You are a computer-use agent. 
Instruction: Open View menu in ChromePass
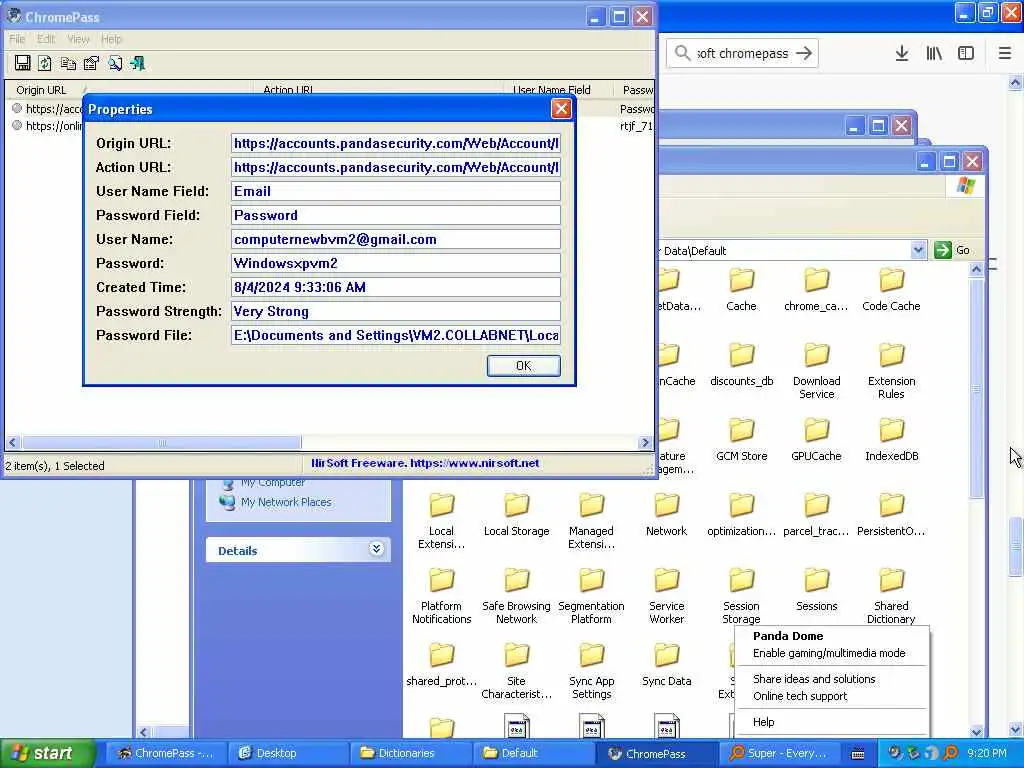[78, 39]
